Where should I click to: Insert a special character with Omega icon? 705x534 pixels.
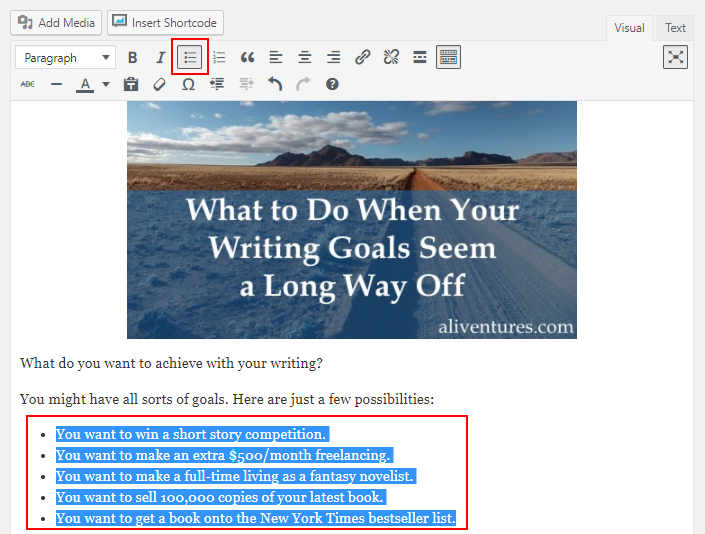tap(188, 85)
